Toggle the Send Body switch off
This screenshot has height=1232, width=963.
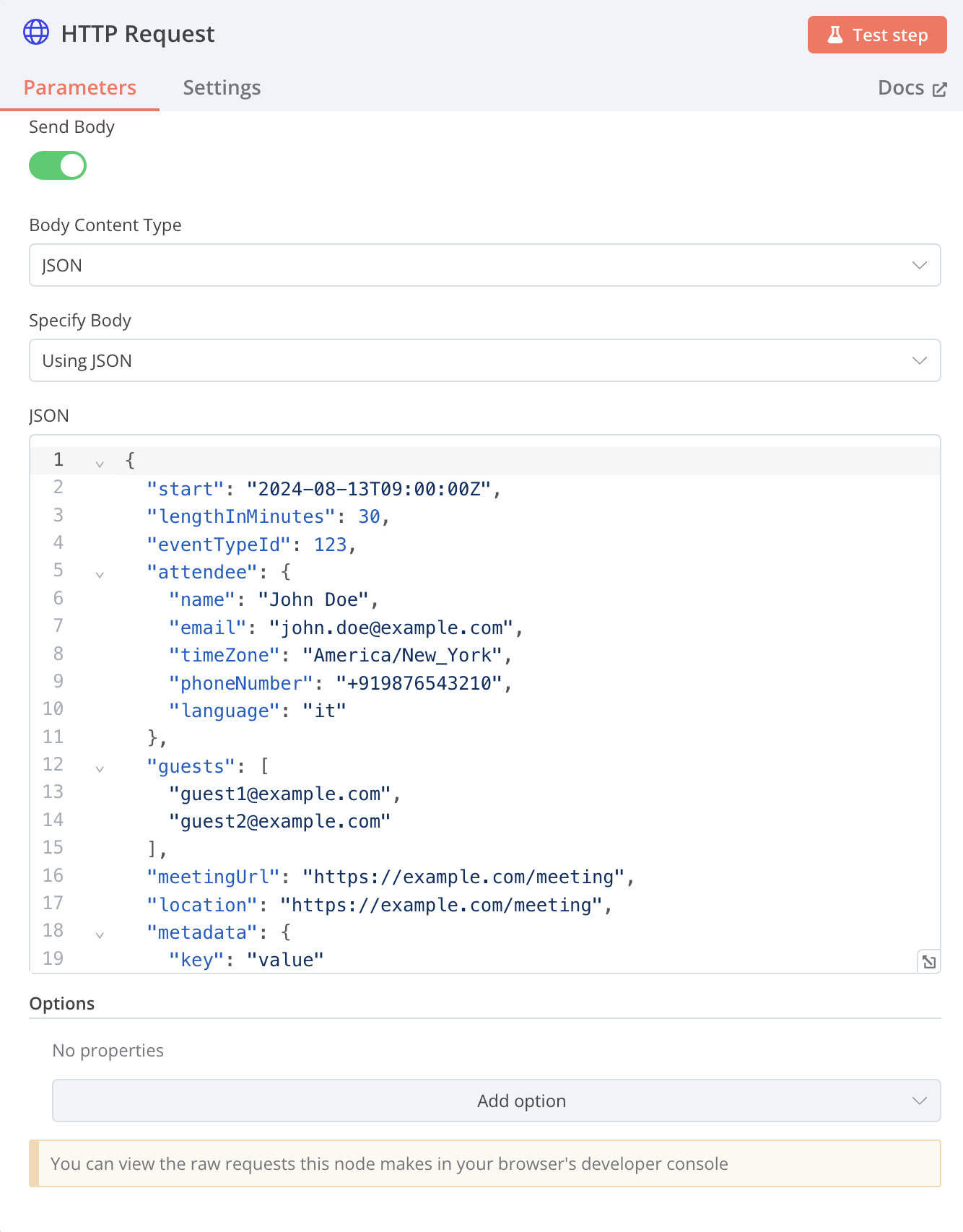pos(58,165)
